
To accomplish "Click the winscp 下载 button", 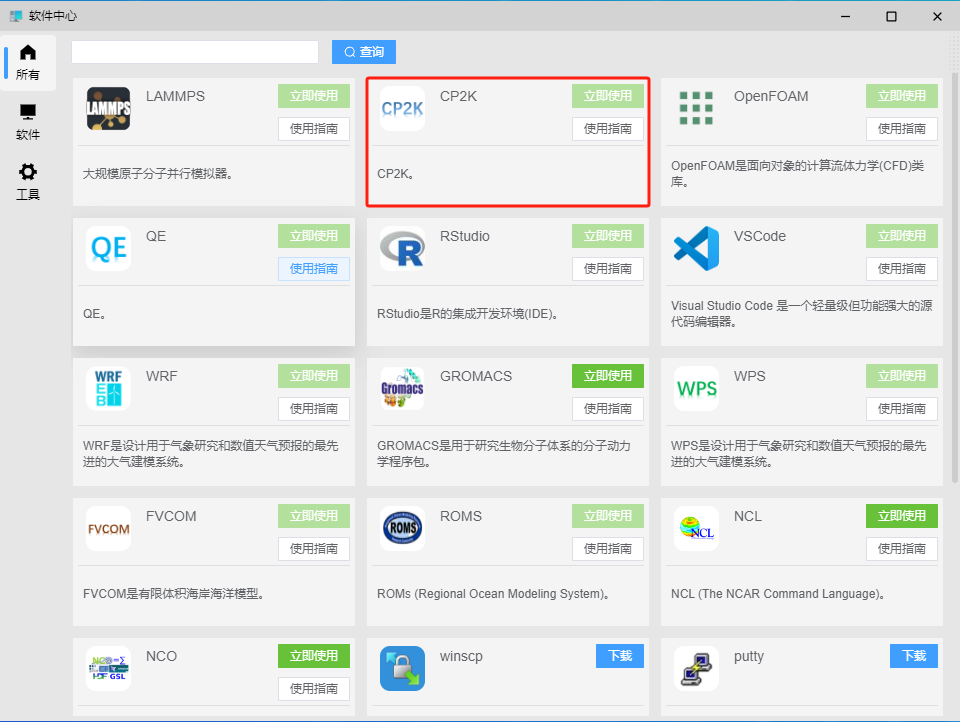I will (x=620, y=656).
